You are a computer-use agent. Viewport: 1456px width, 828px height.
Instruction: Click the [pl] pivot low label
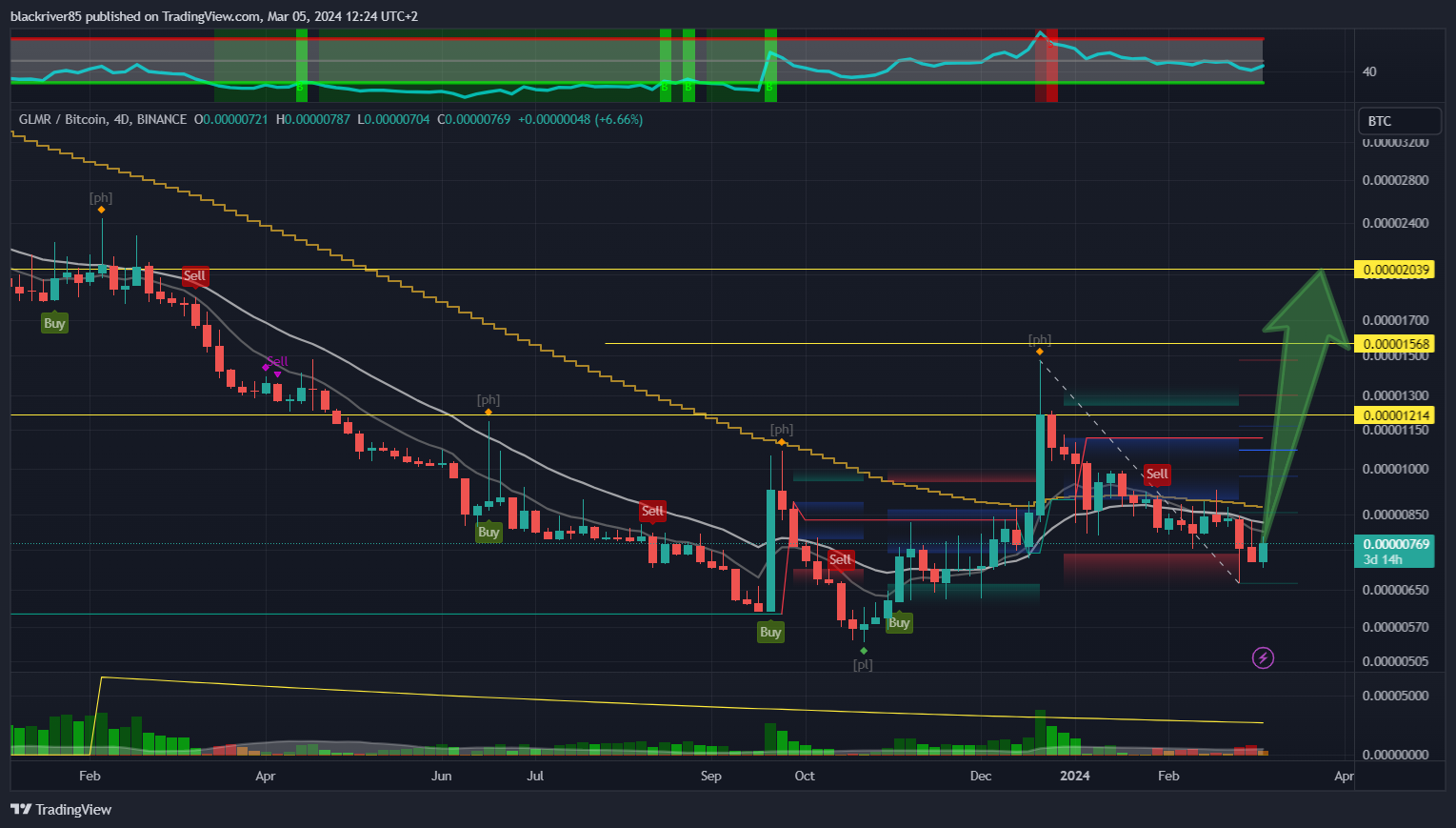(863, 664)
